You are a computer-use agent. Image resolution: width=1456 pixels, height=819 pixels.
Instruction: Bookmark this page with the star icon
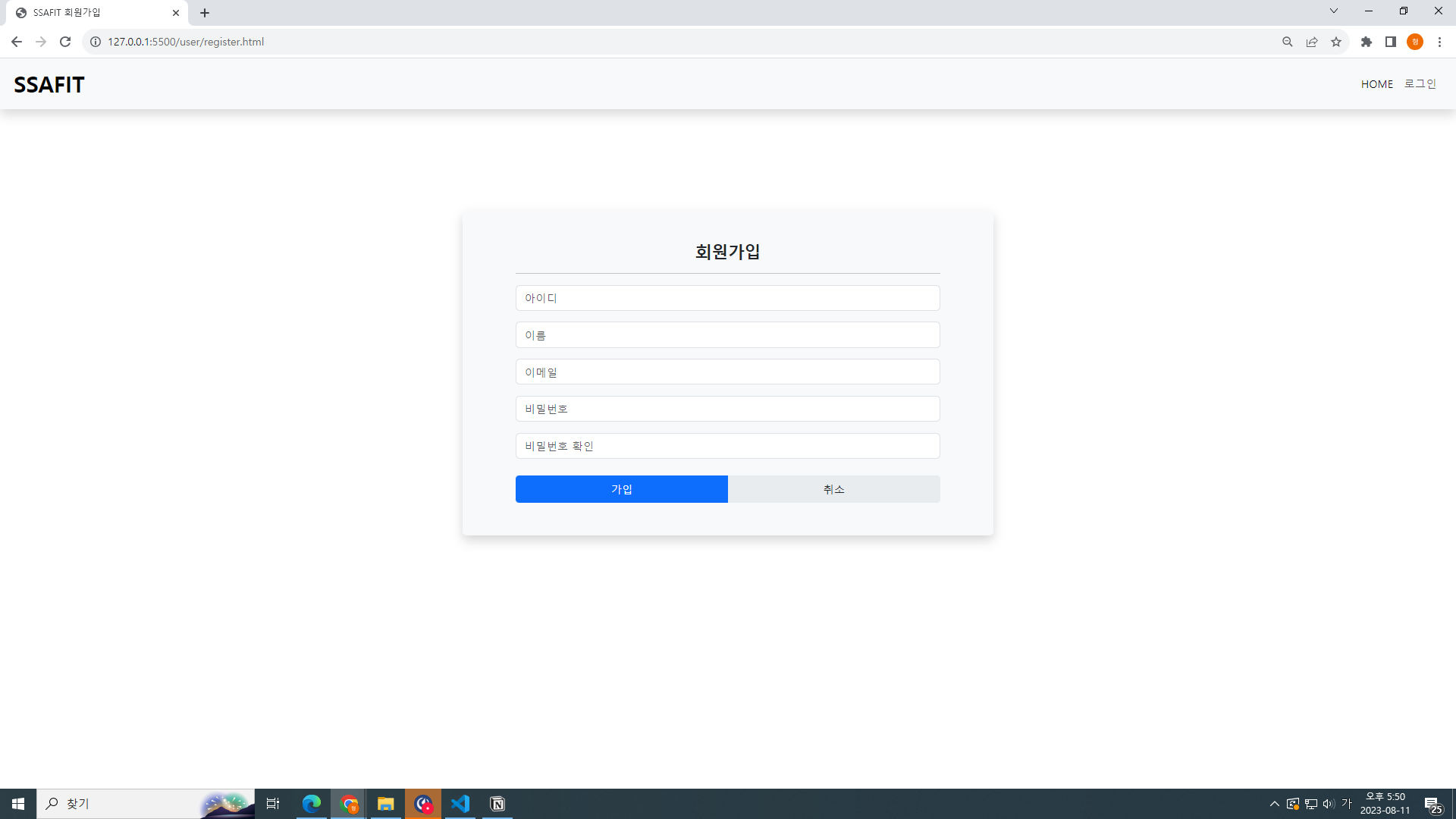click(x=1336, y=42)
